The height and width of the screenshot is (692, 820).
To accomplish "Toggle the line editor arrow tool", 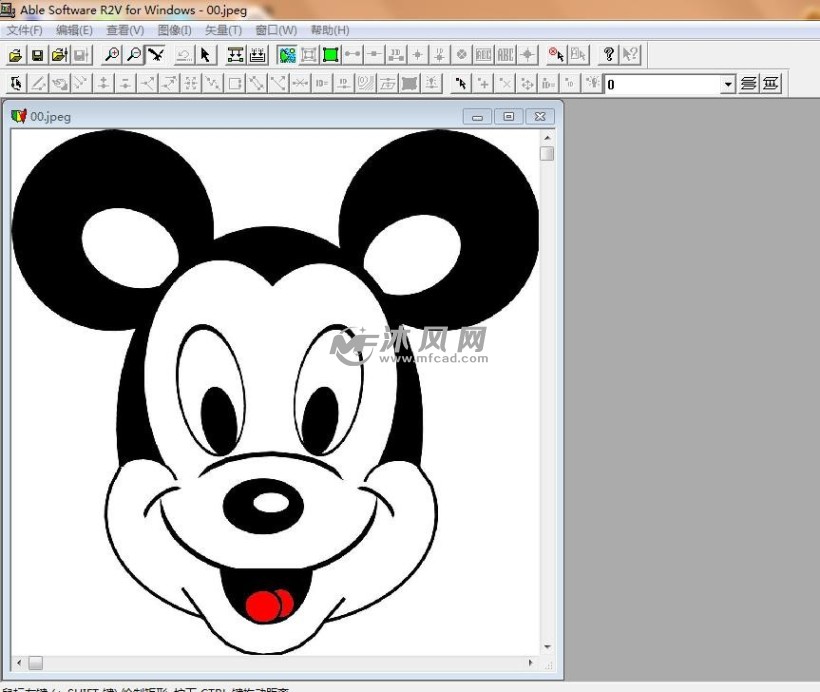I will tap(16, 84).
